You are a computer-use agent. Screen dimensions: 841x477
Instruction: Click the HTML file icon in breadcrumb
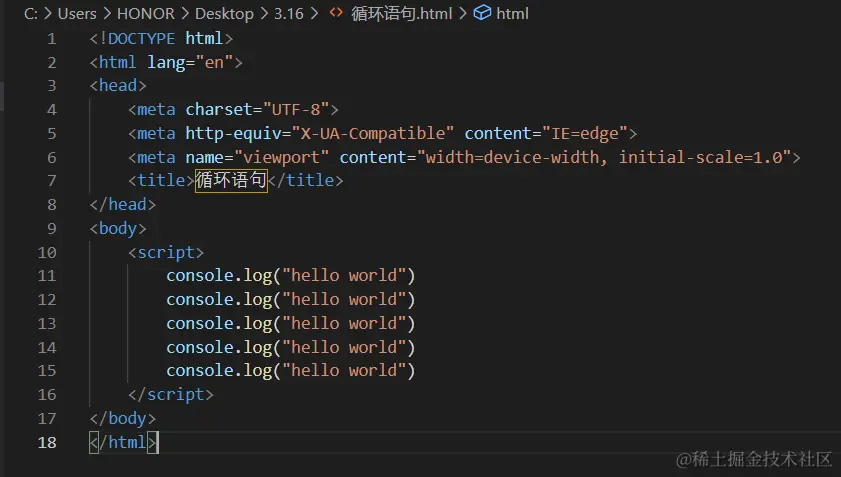pos(336,13)
